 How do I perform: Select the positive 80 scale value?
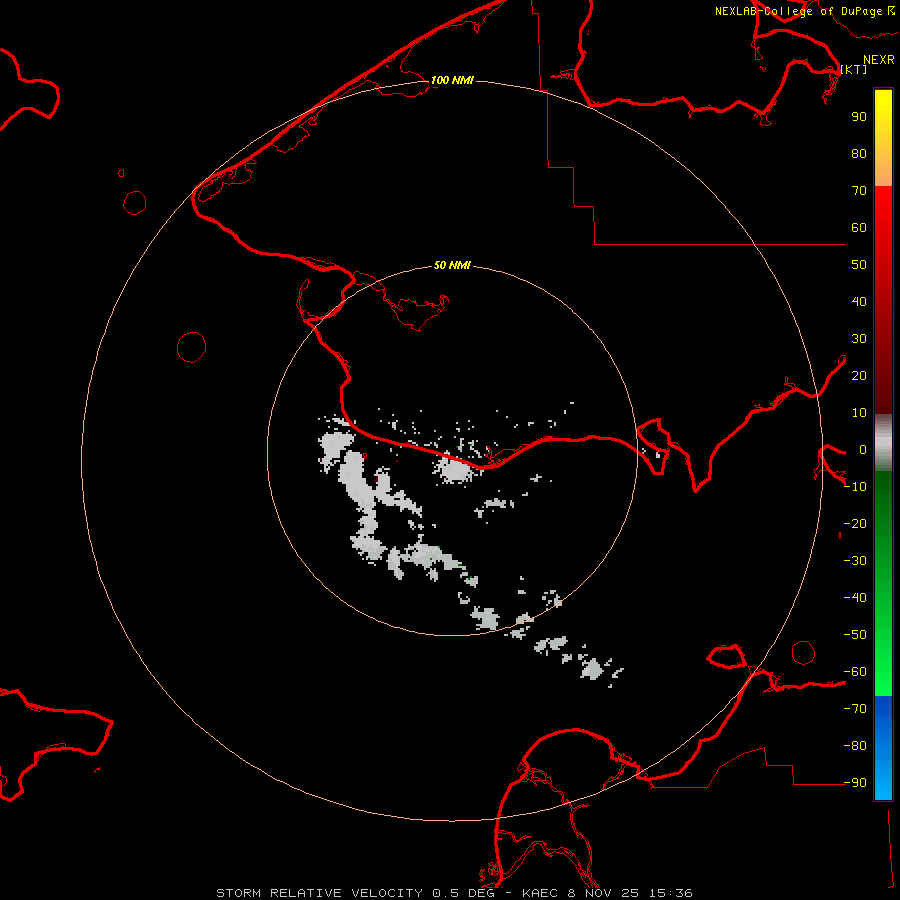(x=859, y=154)
